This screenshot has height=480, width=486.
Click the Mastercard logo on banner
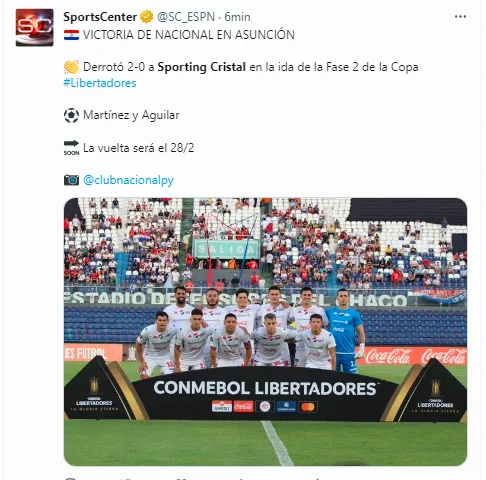(308, 407)
